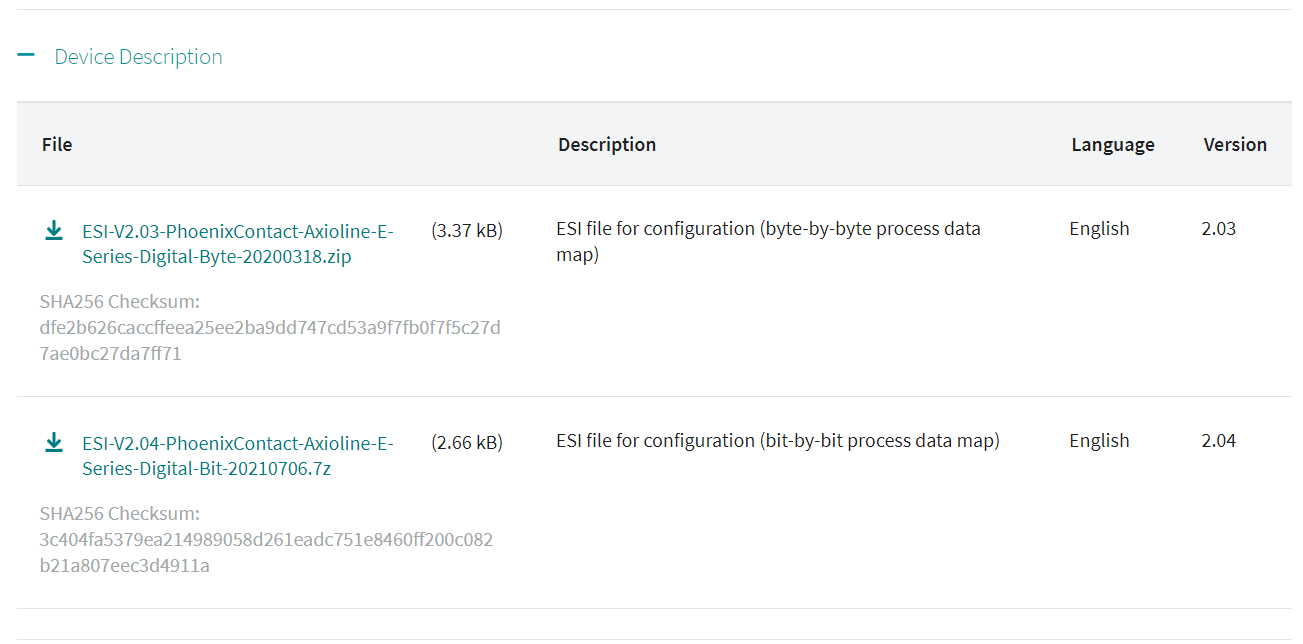Viewport: 1303px width, 644px height.
Task: Click English in the 2.03 version row
Action: (x=1099, y=229)
